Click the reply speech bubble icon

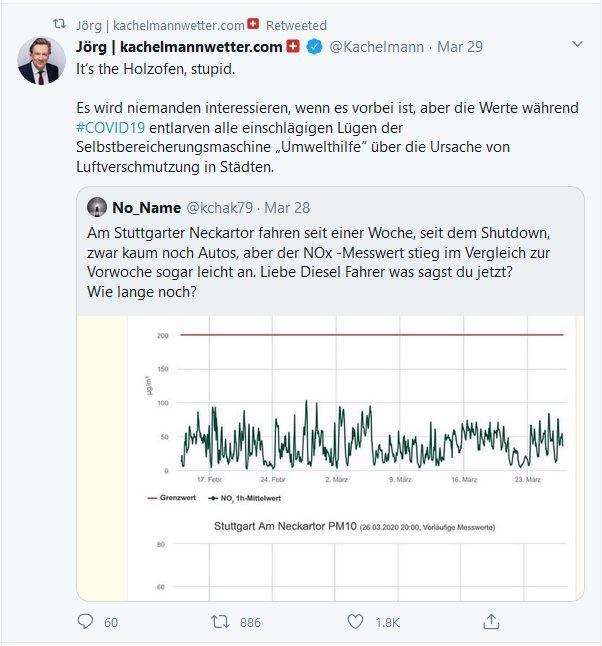85,622
